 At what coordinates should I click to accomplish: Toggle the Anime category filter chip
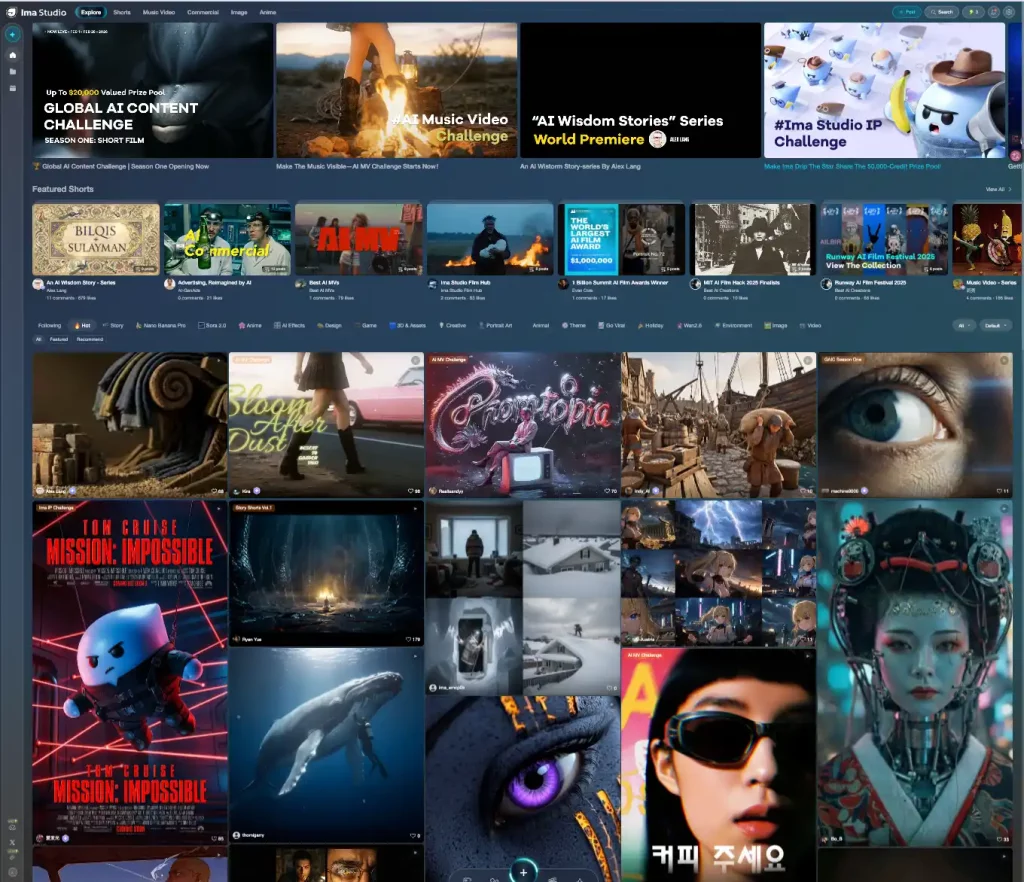coord(250,325)
